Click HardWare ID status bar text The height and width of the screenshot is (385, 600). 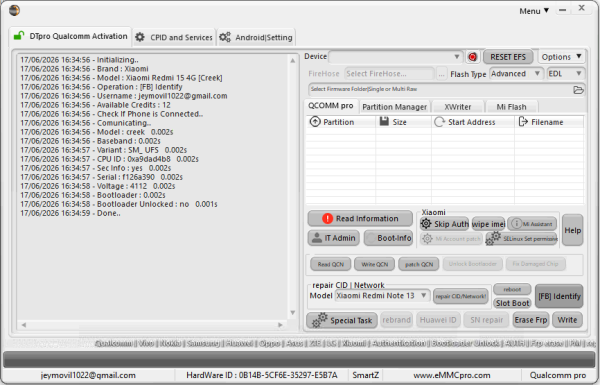pyautogui.click(x=262, y=375)
